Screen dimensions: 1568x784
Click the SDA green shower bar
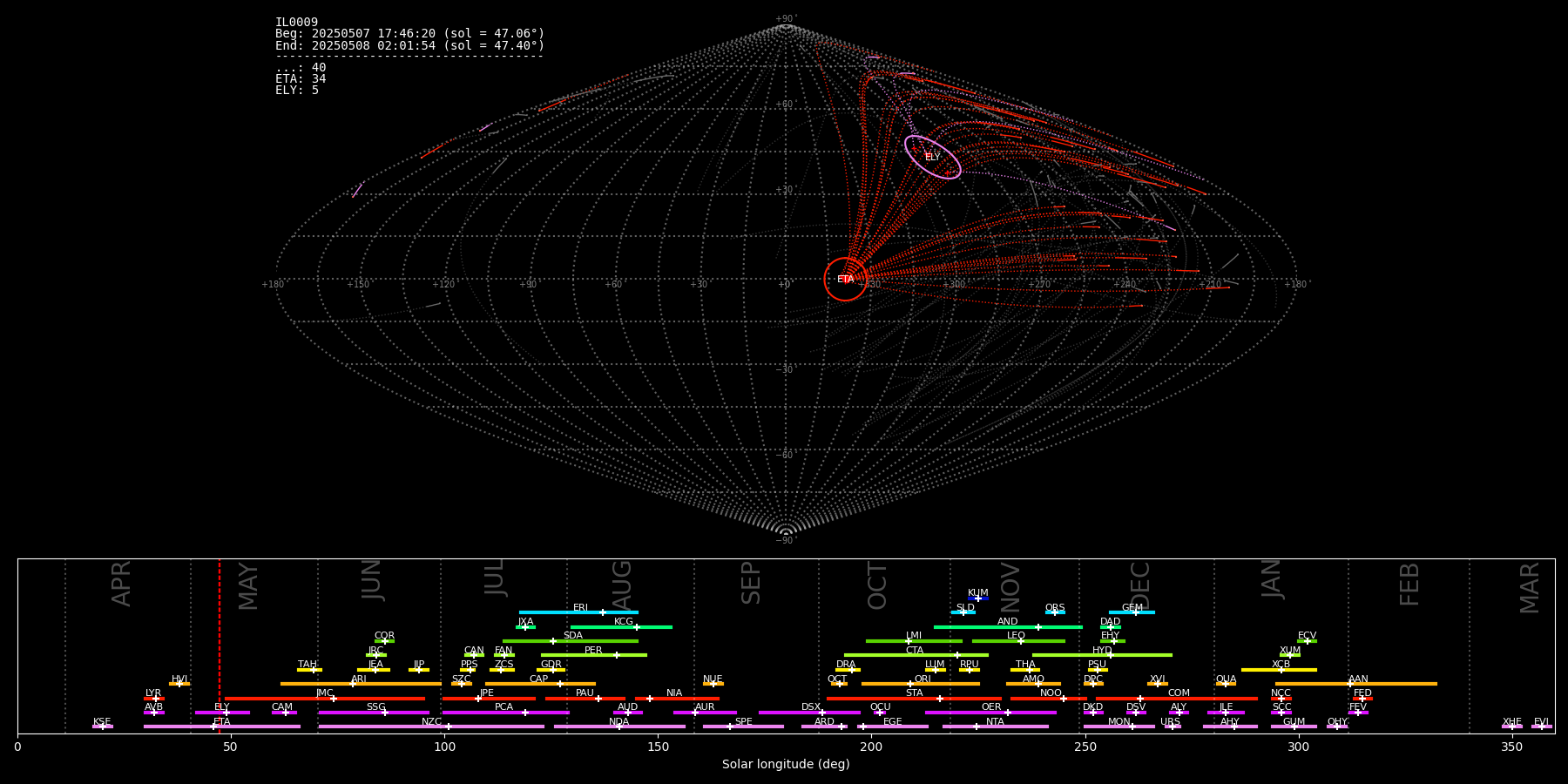[571, 640]
